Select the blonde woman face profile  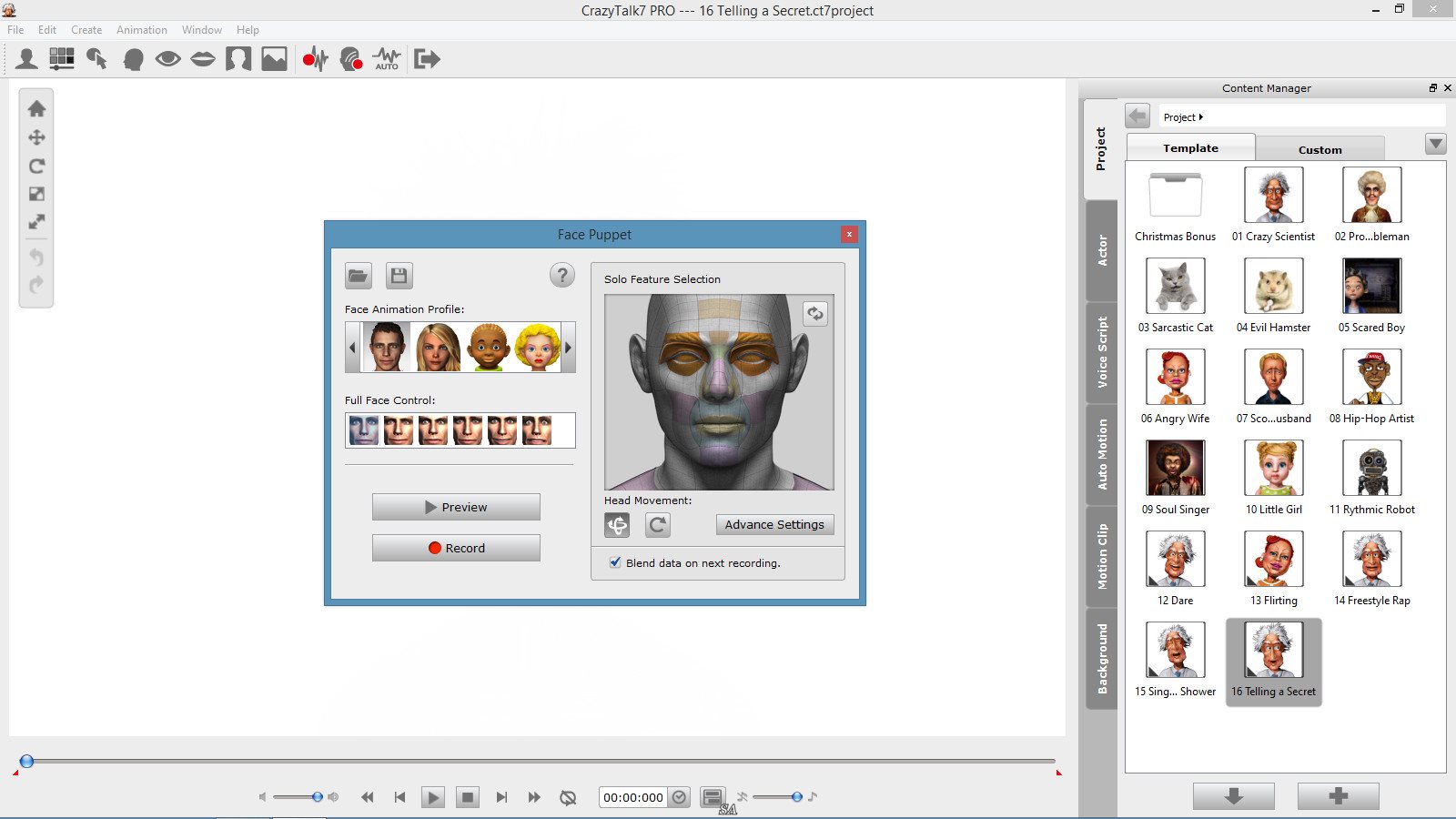click(x=438, y=347)
